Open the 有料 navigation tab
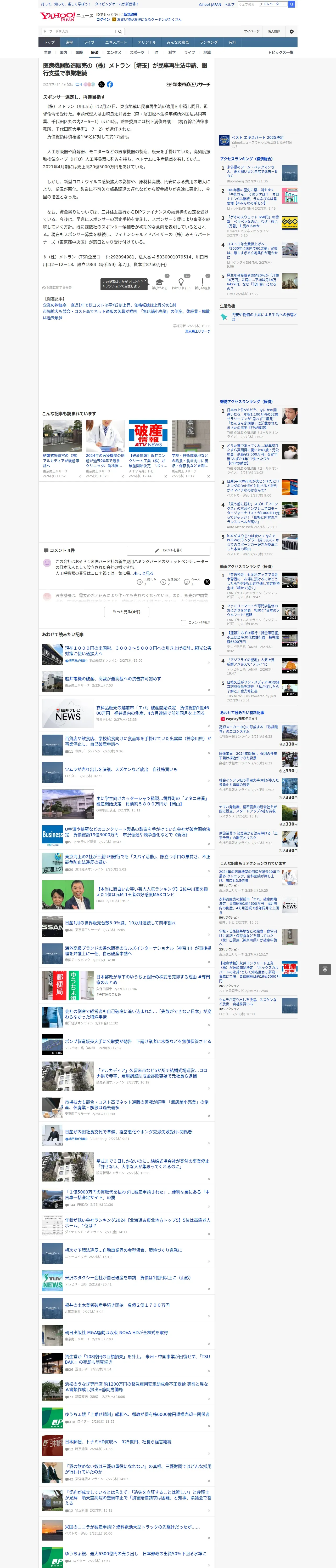This screenshot has width=336, height=1568. pos(232,43)
